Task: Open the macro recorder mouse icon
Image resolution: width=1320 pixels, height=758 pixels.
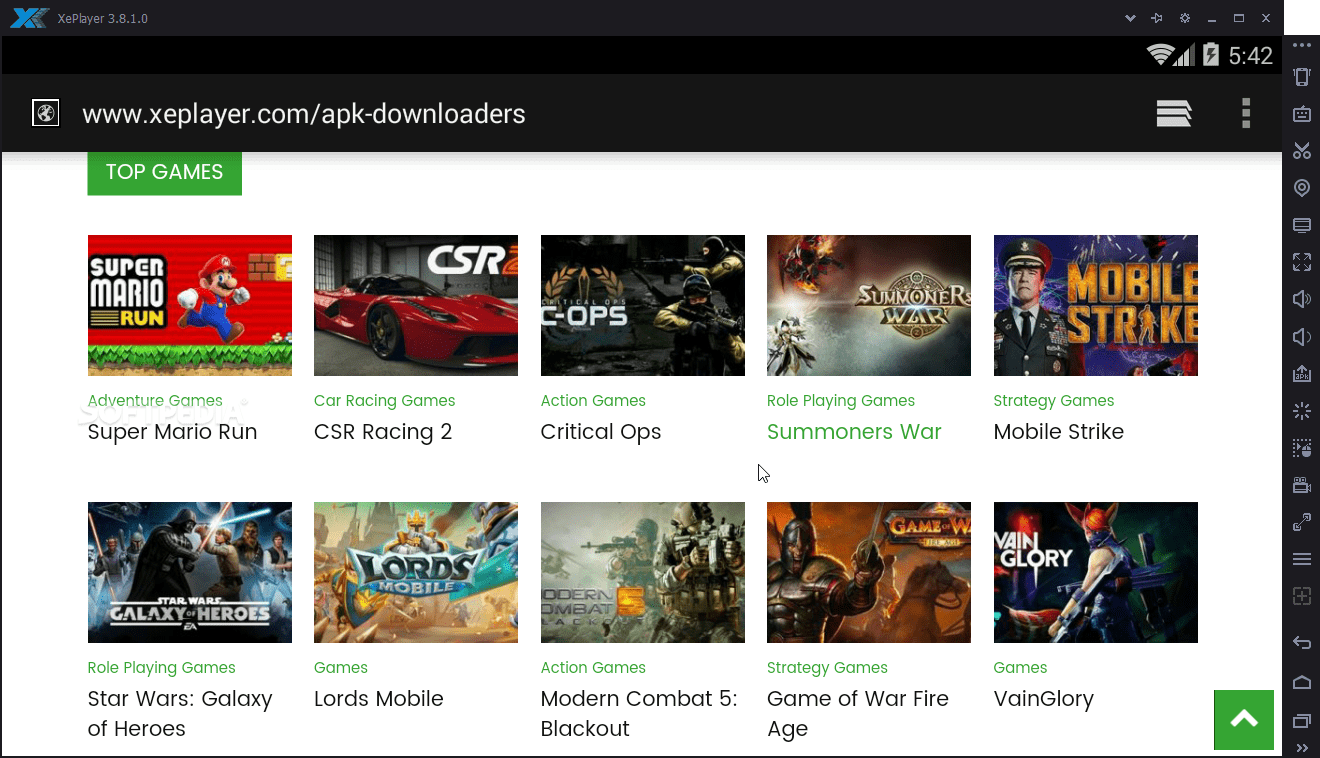Action: 1301,447
